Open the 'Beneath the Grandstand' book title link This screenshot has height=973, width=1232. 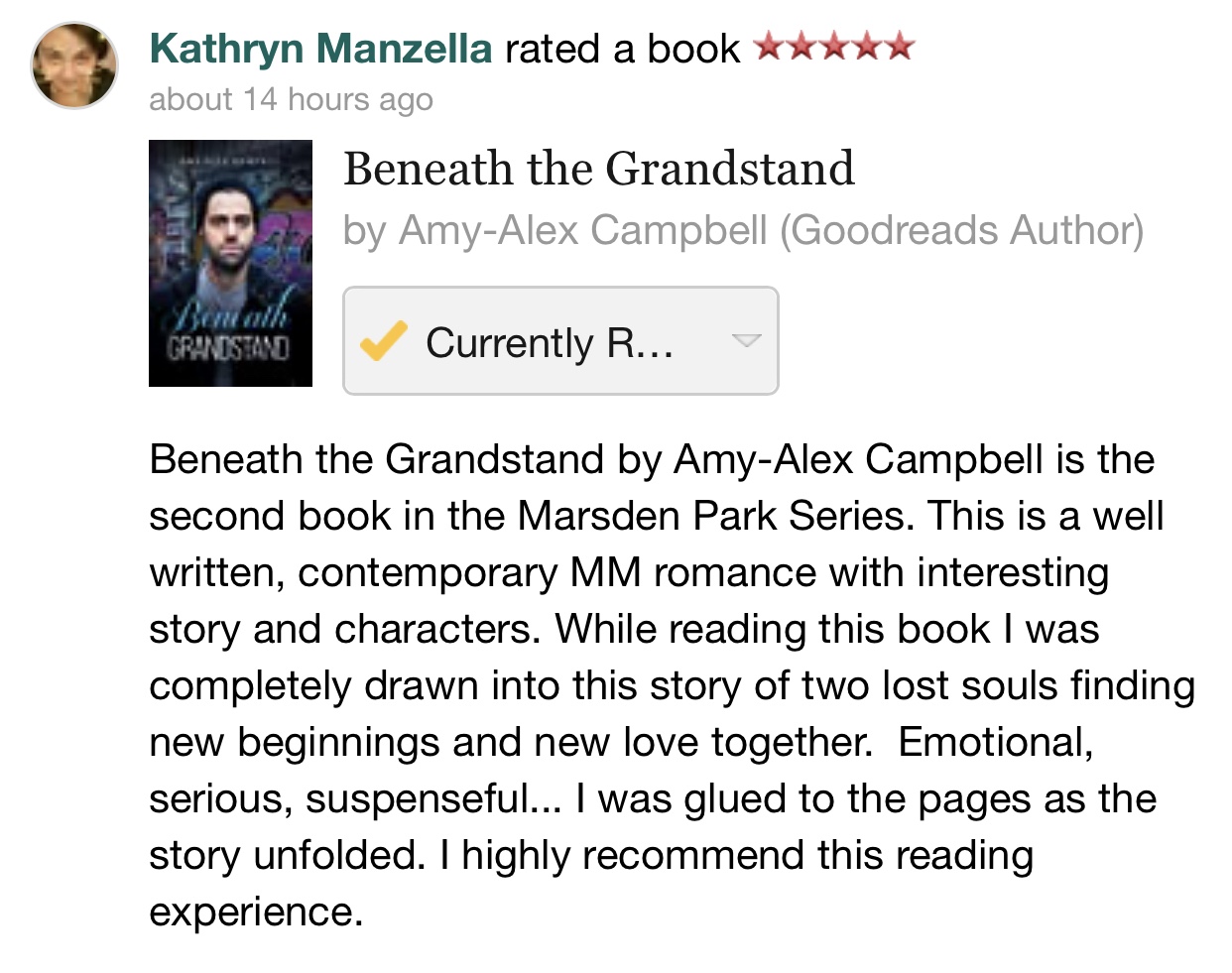tap(598, 169)
